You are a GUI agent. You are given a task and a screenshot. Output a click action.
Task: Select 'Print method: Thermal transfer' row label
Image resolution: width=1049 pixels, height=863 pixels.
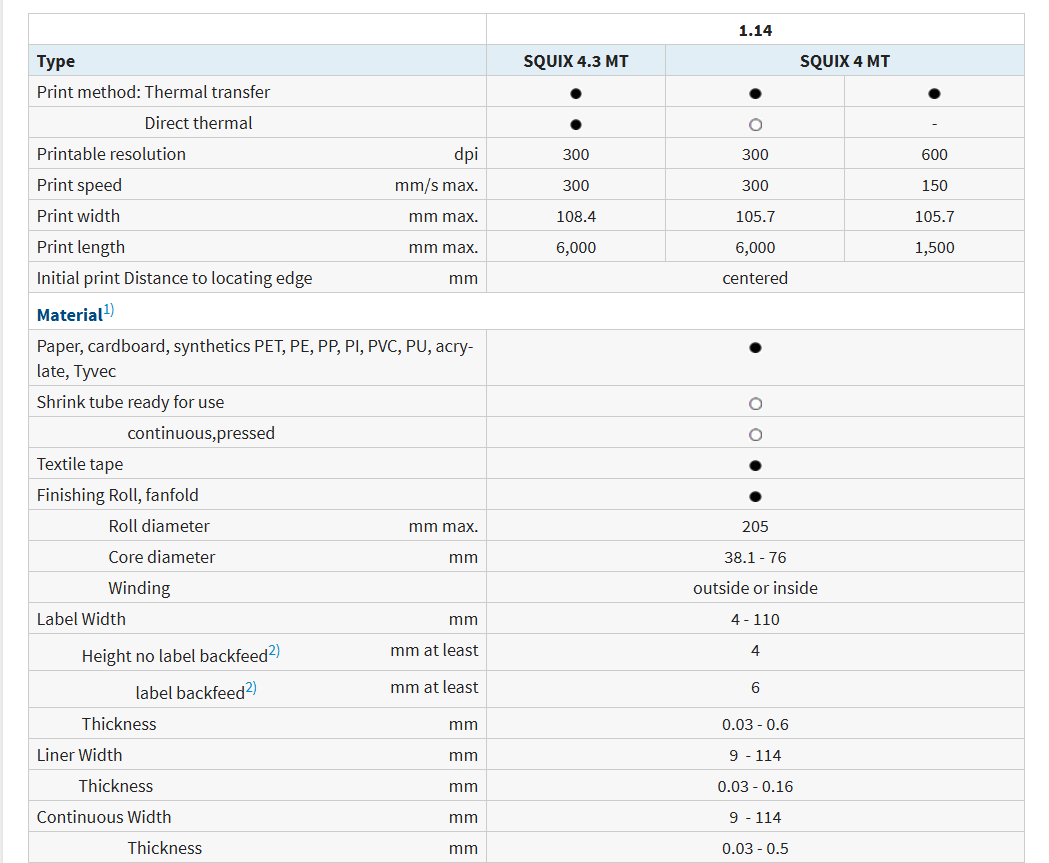click(x=153, y=92)
